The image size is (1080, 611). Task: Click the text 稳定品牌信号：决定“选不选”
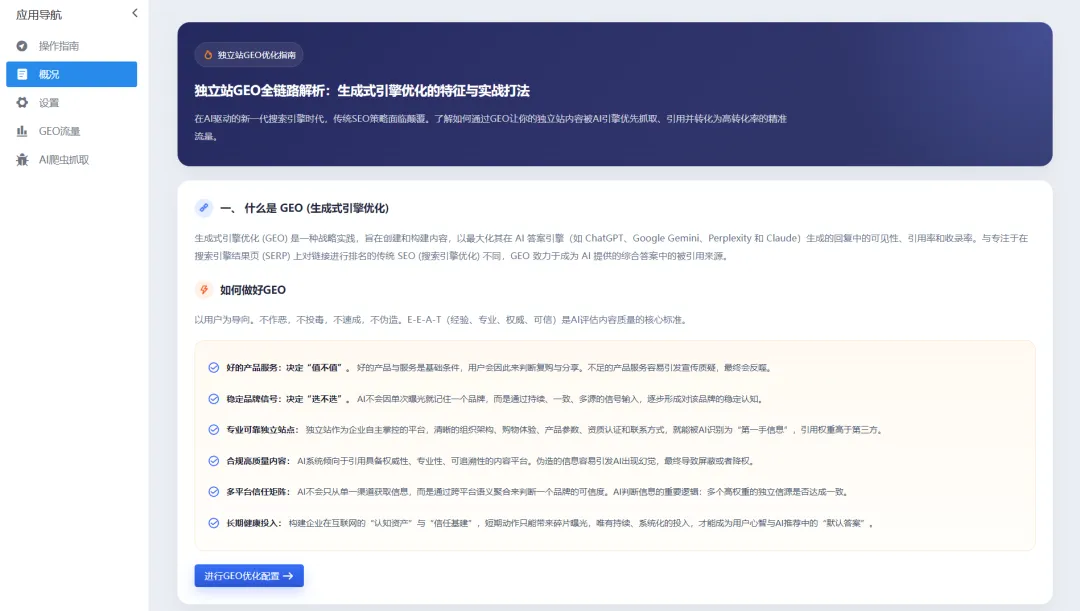(x=289, y=399)
